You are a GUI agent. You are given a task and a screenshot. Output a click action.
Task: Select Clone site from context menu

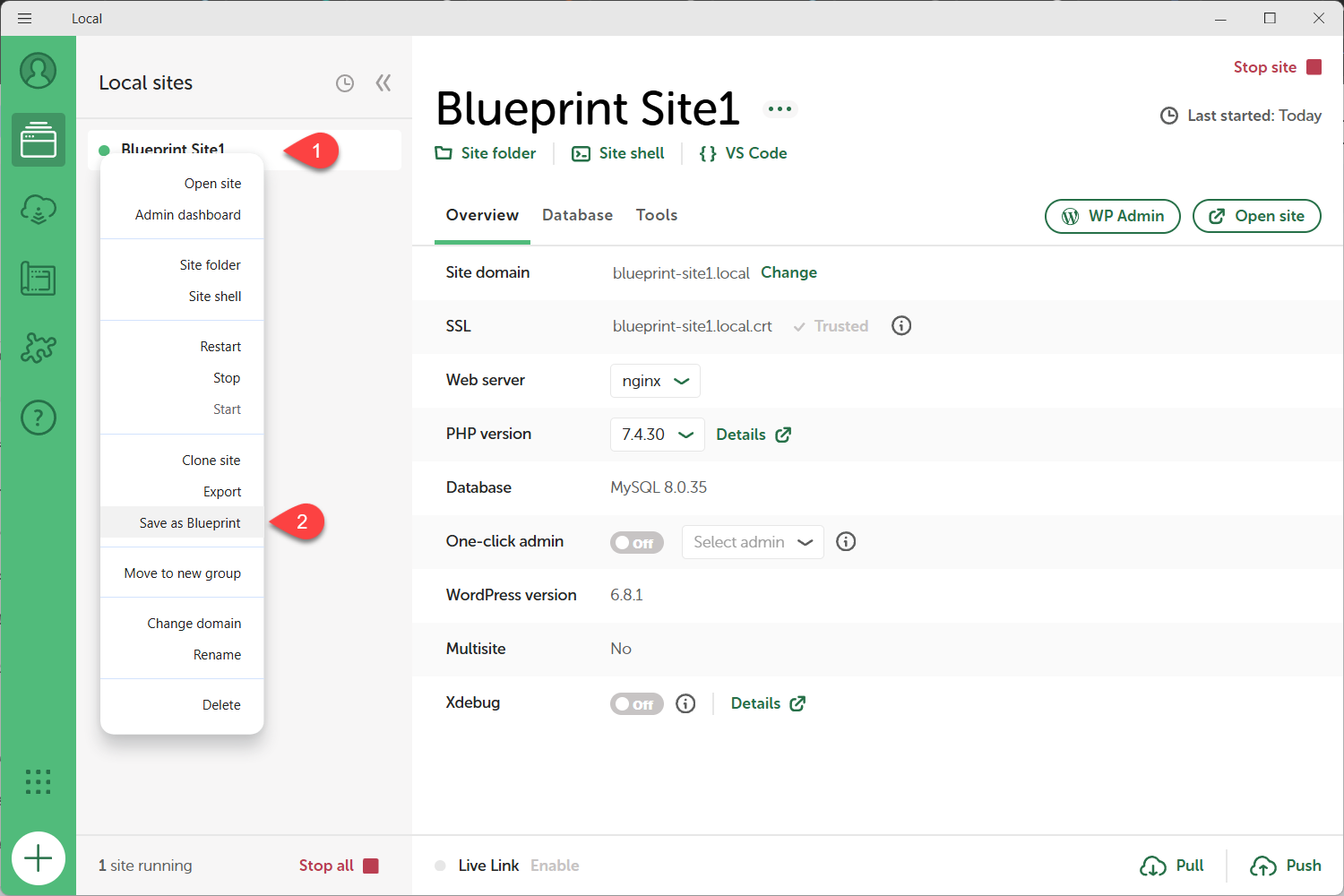pos(211,461)
